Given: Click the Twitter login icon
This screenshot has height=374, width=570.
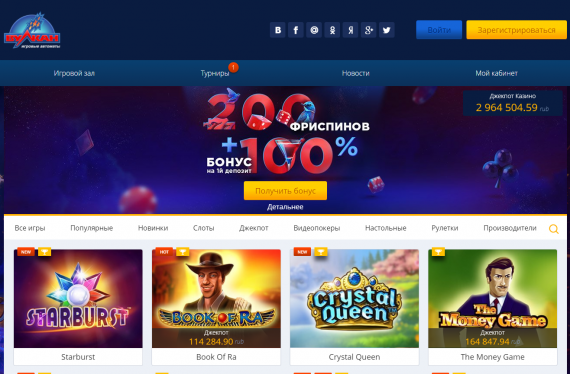Looking at the screenshot, I should click(387, 30).
